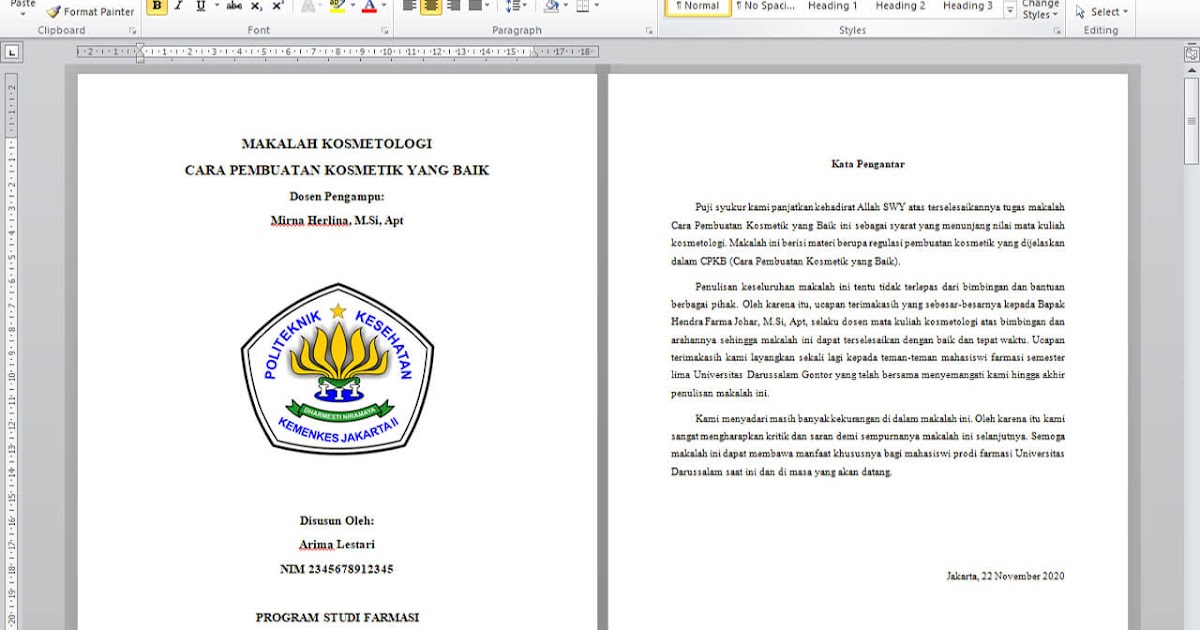The image size is (1200, 630).
Task: Click the Politeknik Kesehatan logo image
Action: point(337,369)
